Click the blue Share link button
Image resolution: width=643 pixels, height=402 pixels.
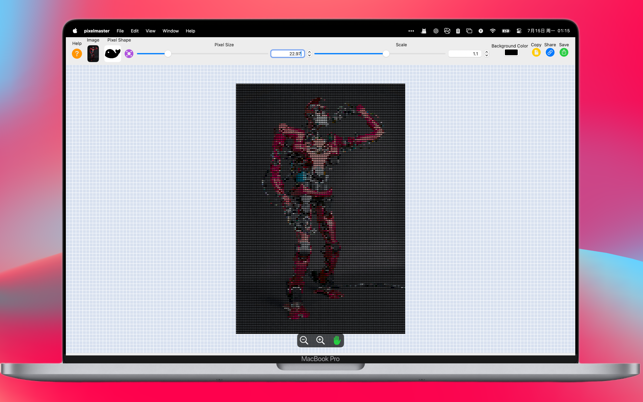click(550, 52)
